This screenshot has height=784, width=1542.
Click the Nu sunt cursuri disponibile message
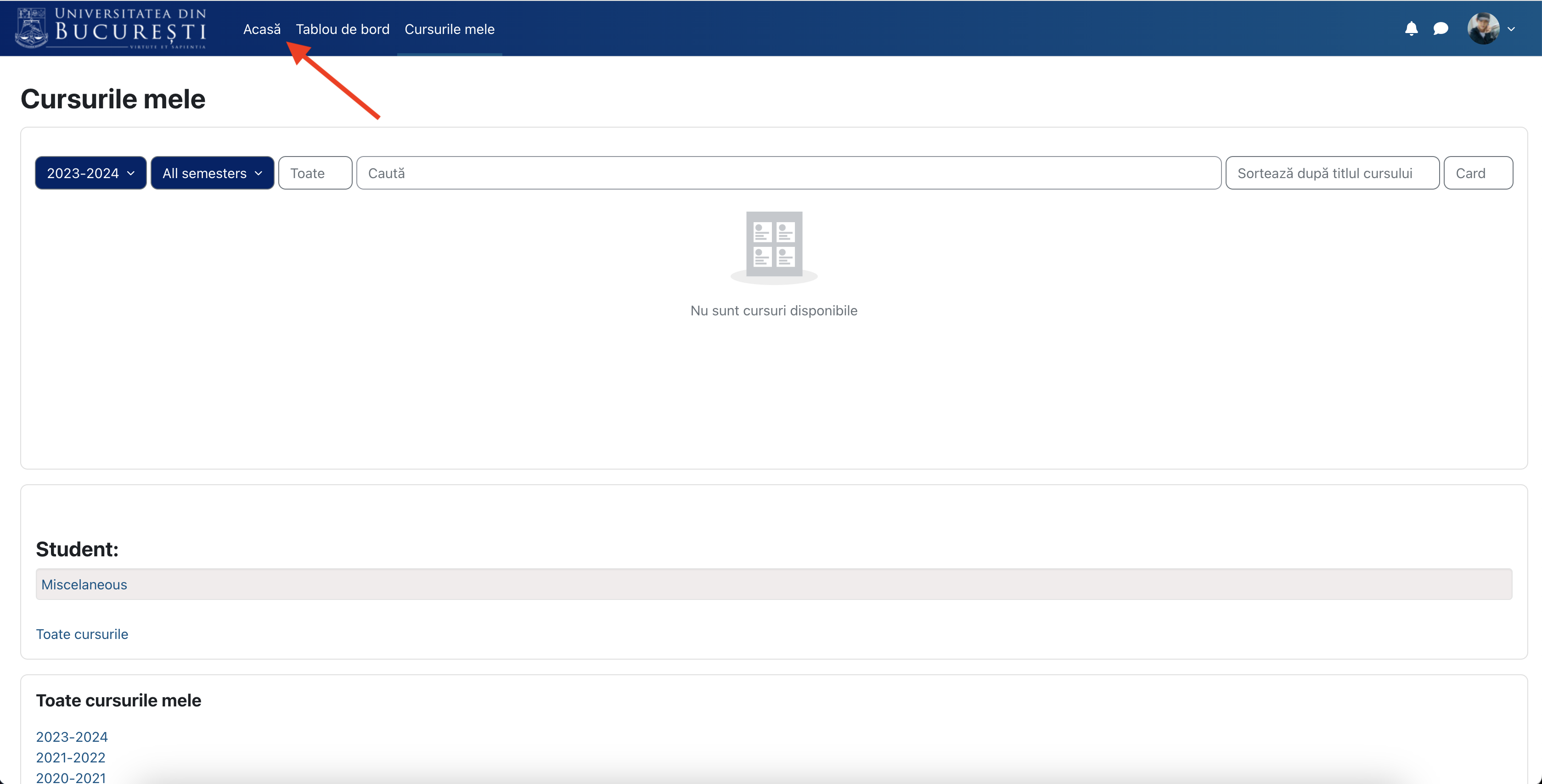[x=773, y=310]
